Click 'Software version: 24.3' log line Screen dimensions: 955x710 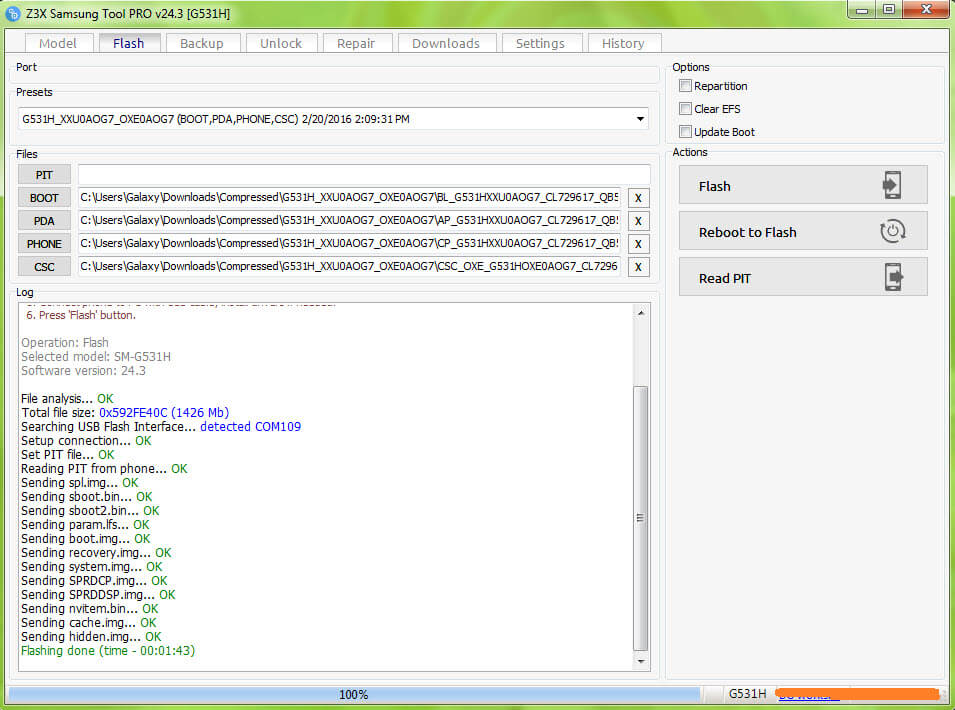83,371
